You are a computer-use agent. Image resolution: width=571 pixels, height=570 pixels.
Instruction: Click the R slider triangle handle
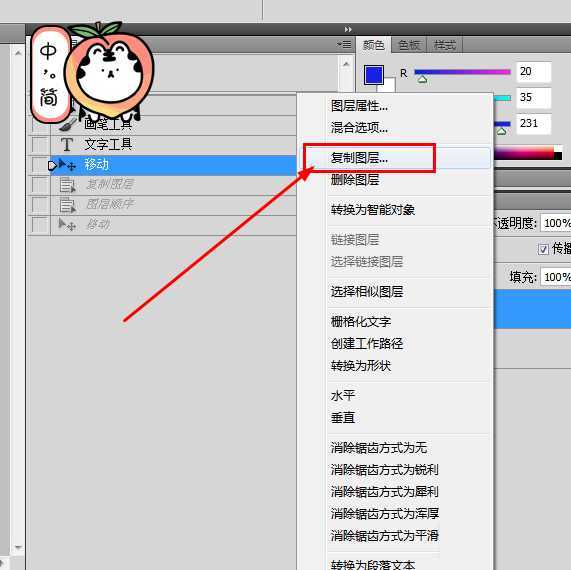coord(422,79)
